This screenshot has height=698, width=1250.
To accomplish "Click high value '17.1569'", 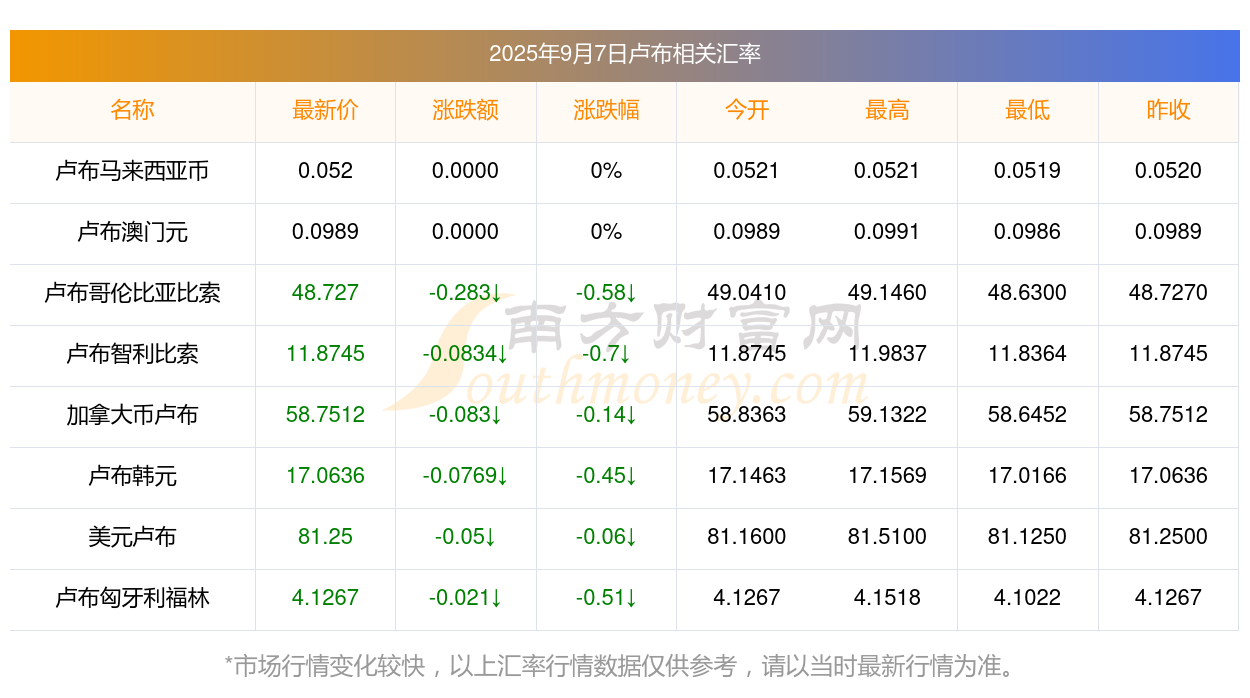I will click(887, 476).
